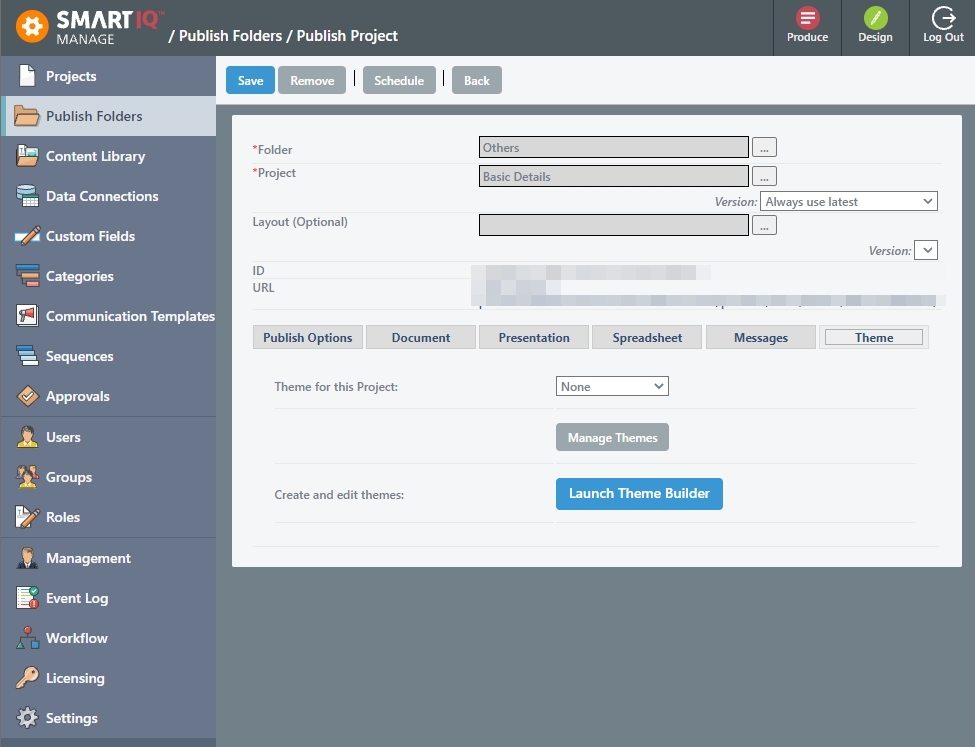
Task: Click the Projects page icon in sidebar
Action: click(x=27, y=76)
